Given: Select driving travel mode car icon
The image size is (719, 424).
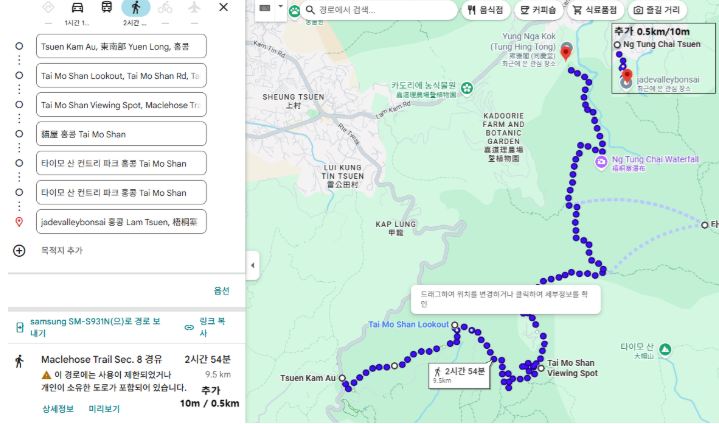Looking at the screenshot, I should tap(77, 8).
